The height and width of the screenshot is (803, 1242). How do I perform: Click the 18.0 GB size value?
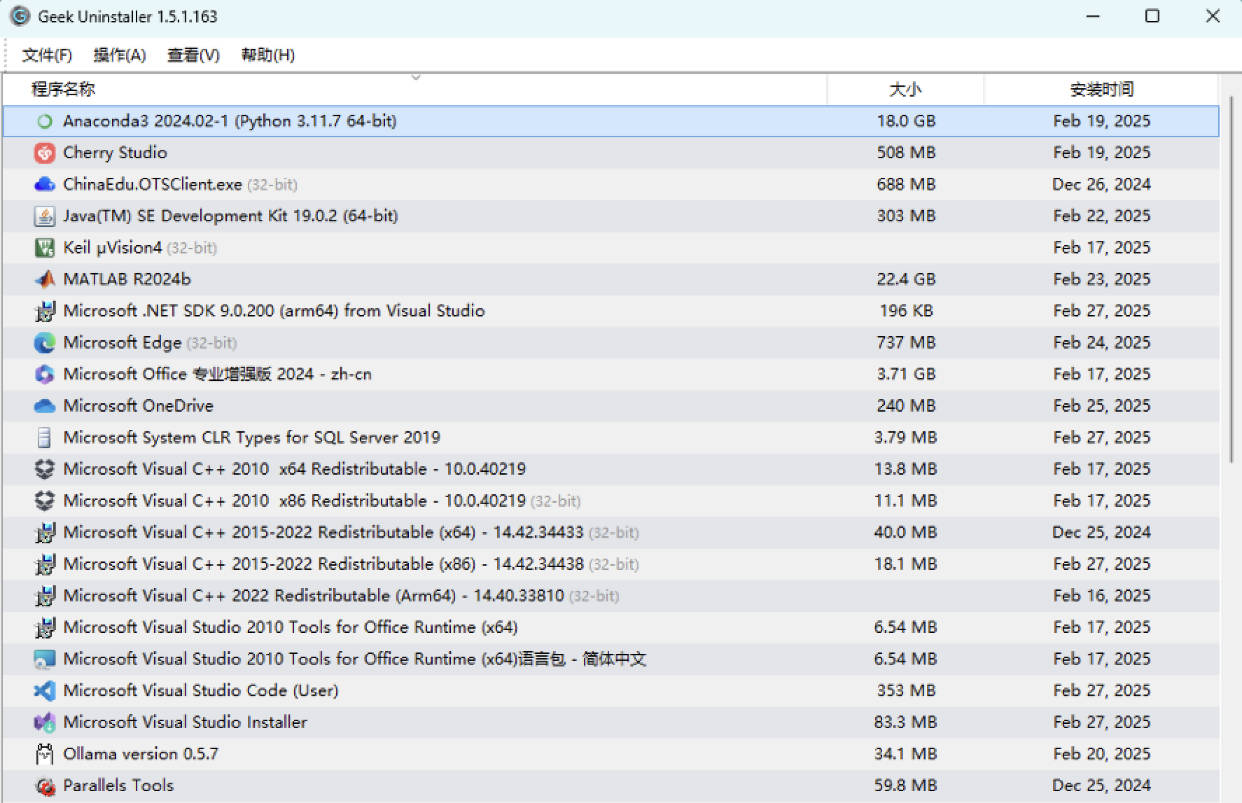905,121
